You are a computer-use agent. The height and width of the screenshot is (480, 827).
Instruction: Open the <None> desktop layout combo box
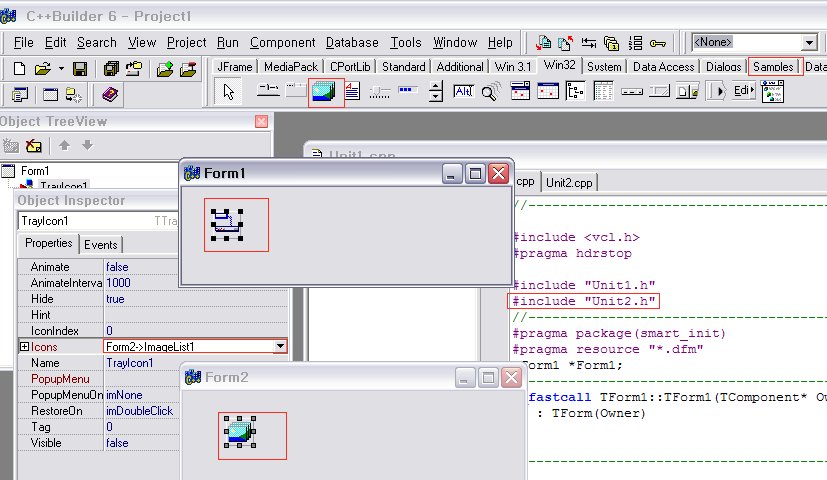(x=808, y=43)
